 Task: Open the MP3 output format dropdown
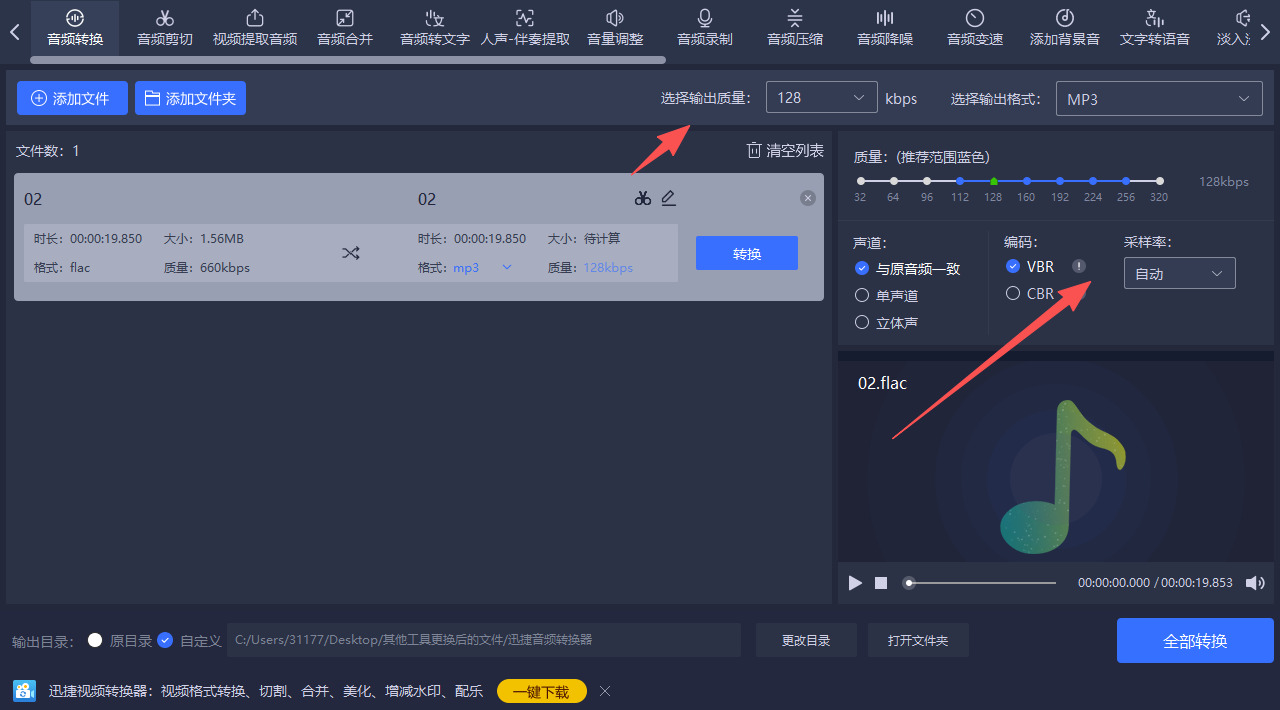(x=1159, y=98)
